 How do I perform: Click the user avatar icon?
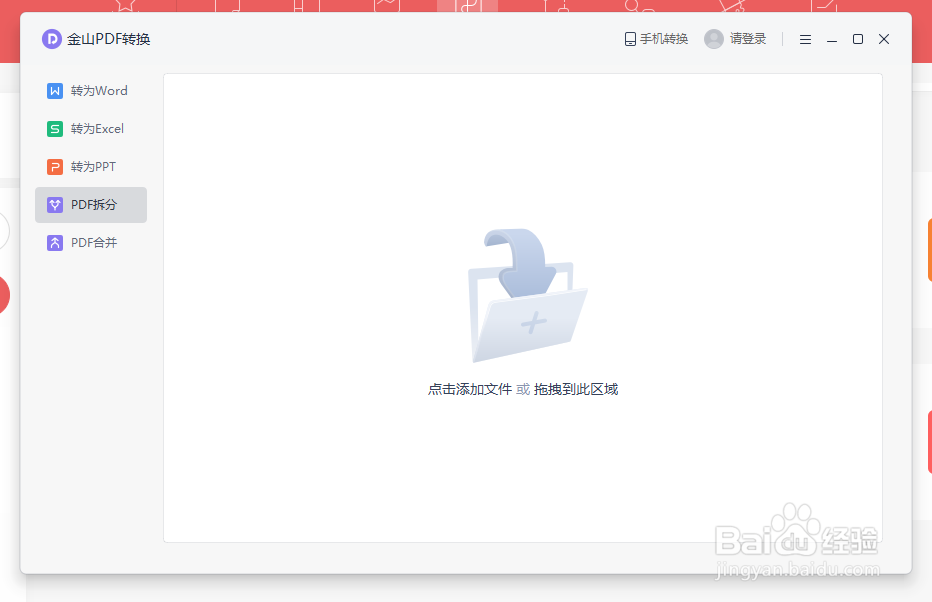(x=713, y=38)
